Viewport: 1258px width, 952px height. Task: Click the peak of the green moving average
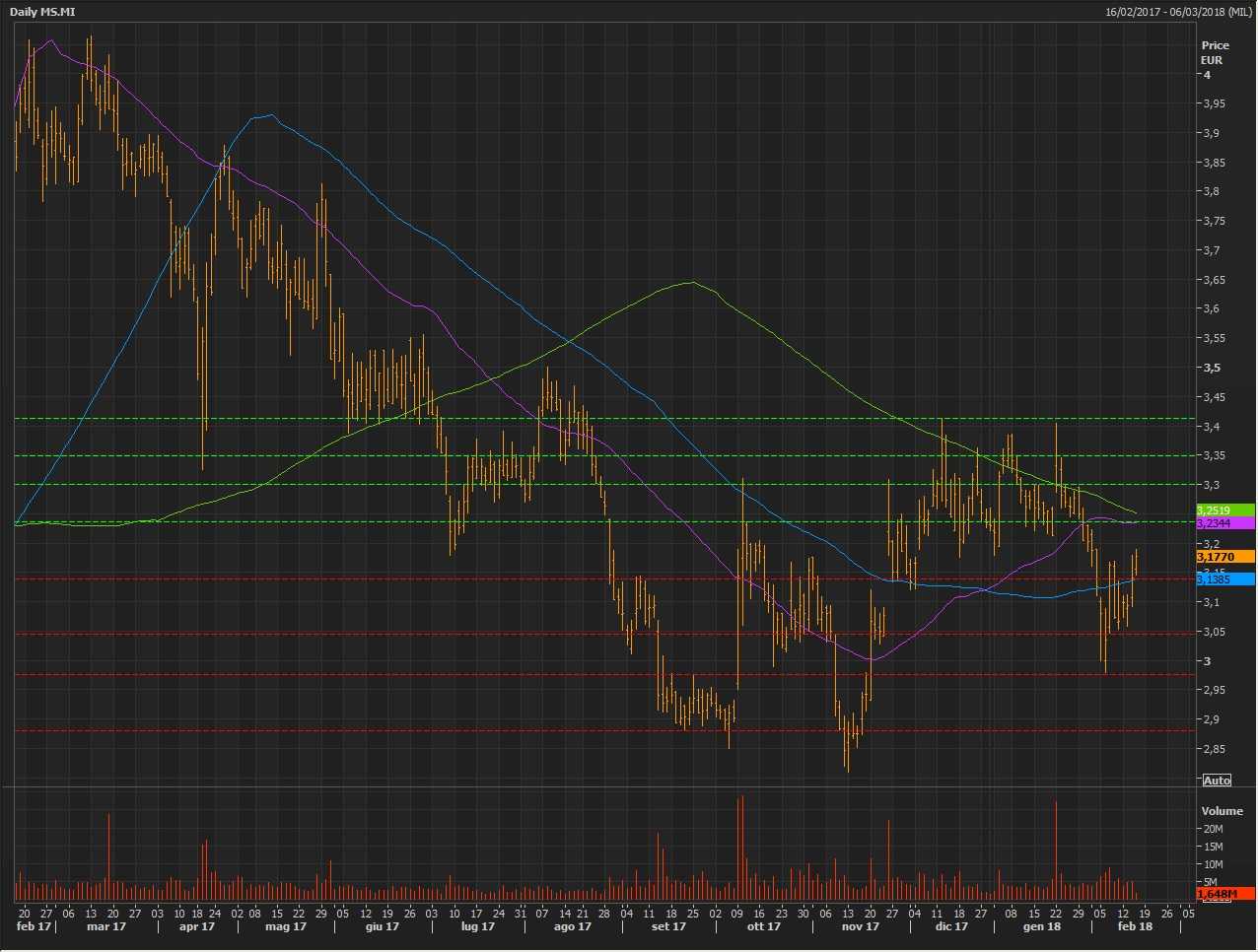click(692, 283)
